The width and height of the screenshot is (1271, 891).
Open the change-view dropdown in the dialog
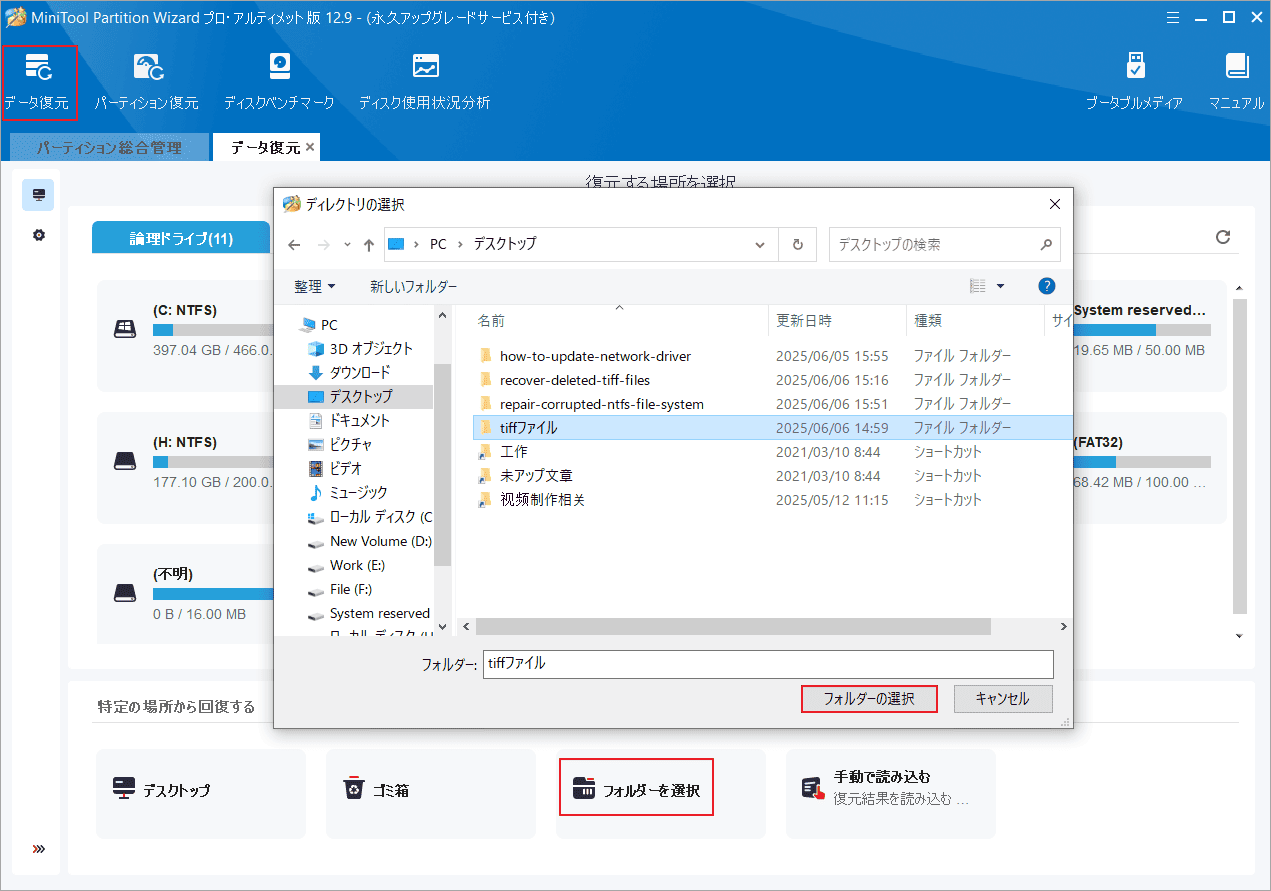[987, 285]
